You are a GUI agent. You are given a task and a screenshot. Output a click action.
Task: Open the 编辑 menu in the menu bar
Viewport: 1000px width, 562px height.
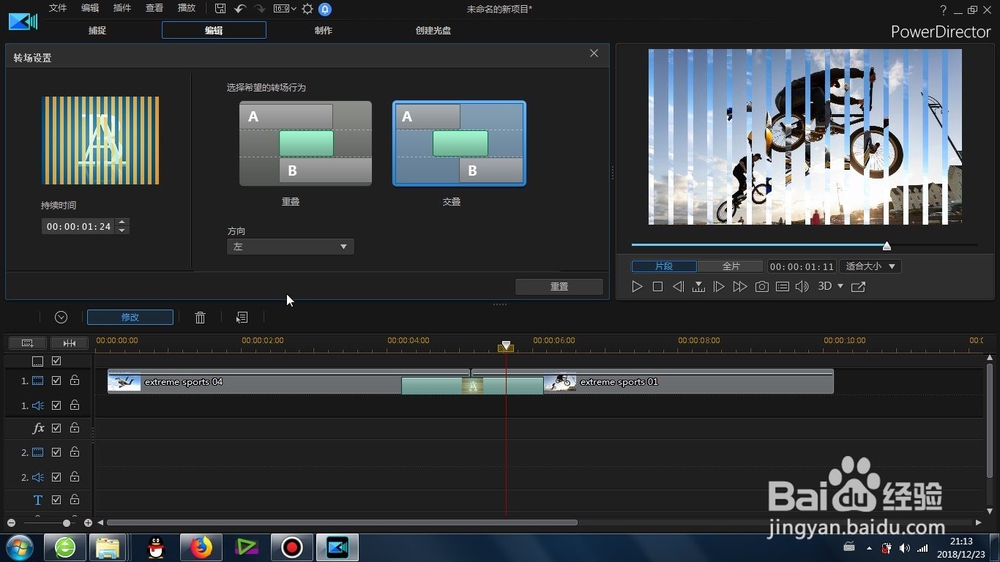(90, 8)
